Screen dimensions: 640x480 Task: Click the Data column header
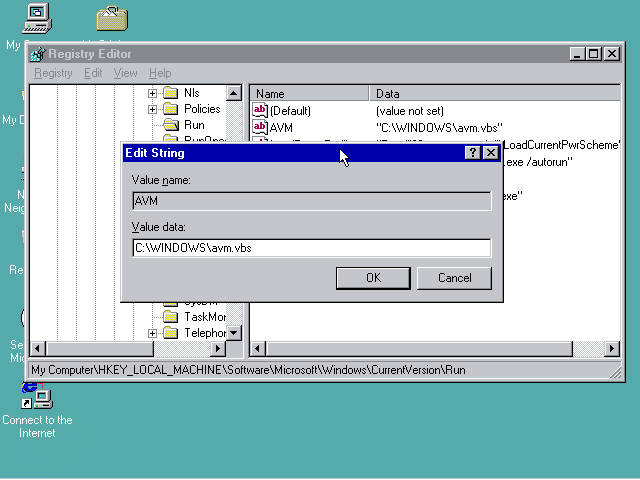[495, 93]
